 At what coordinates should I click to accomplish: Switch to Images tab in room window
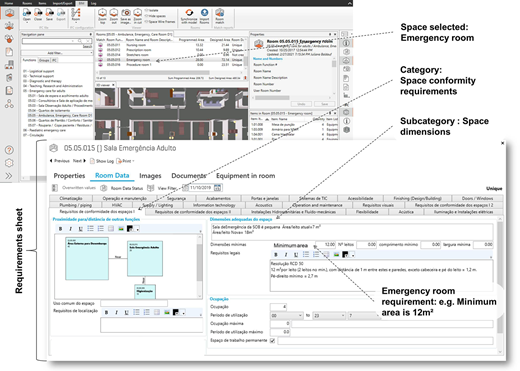click(x=150, y=176)
